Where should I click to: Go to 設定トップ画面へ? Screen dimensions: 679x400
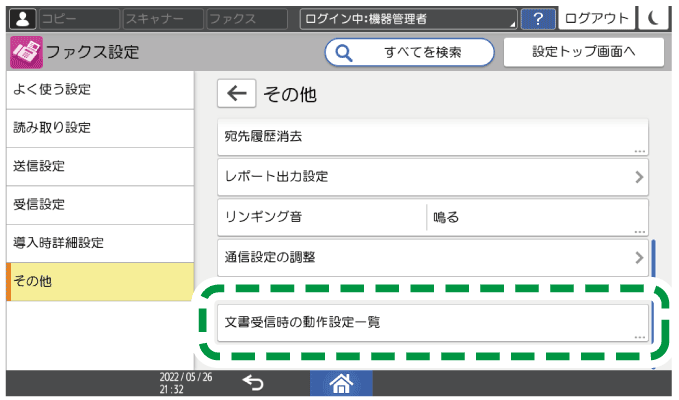(x=584, y=52)
